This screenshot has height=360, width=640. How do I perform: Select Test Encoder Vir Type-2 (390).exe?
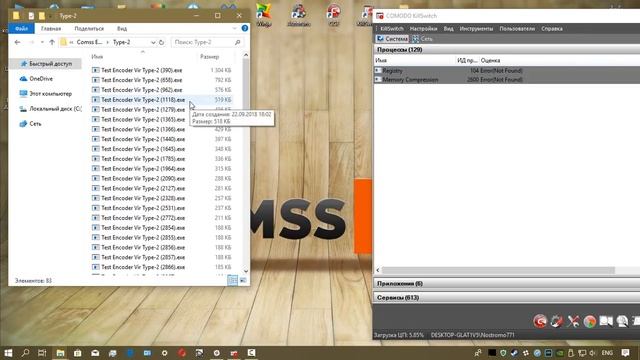pos(142,70)
